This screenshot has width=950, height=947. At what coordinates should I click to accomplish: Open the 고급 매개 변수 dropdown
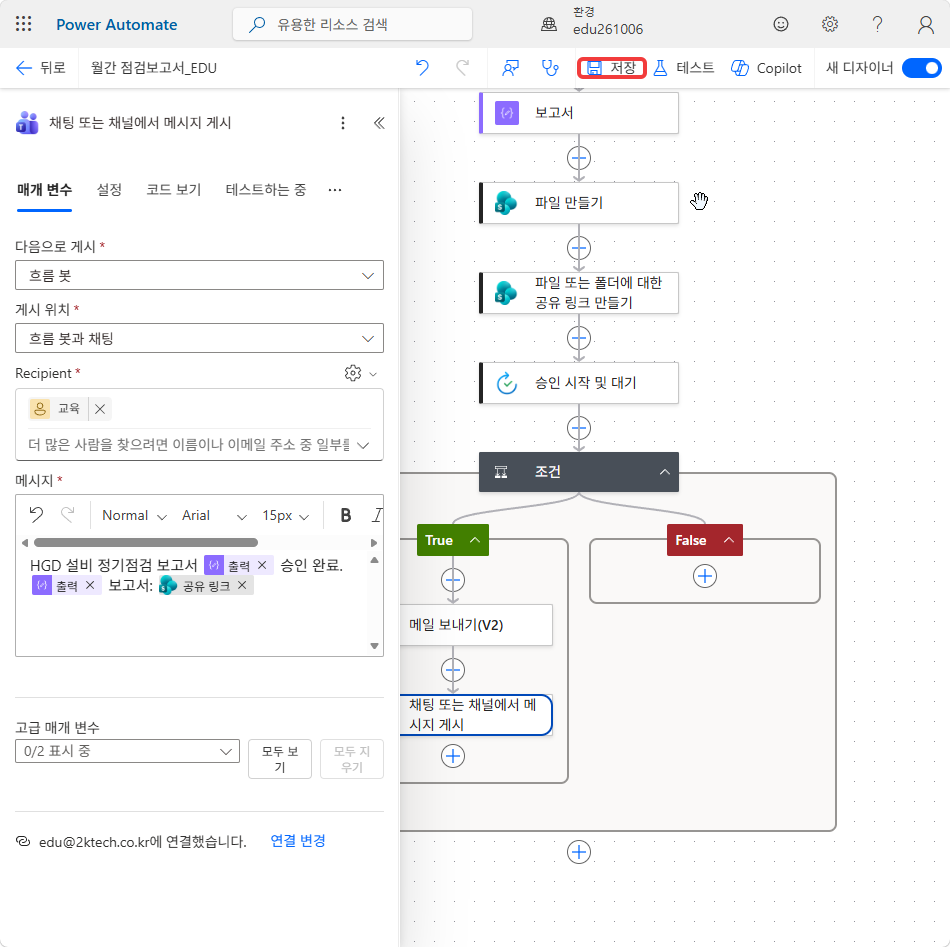point(127,751)
